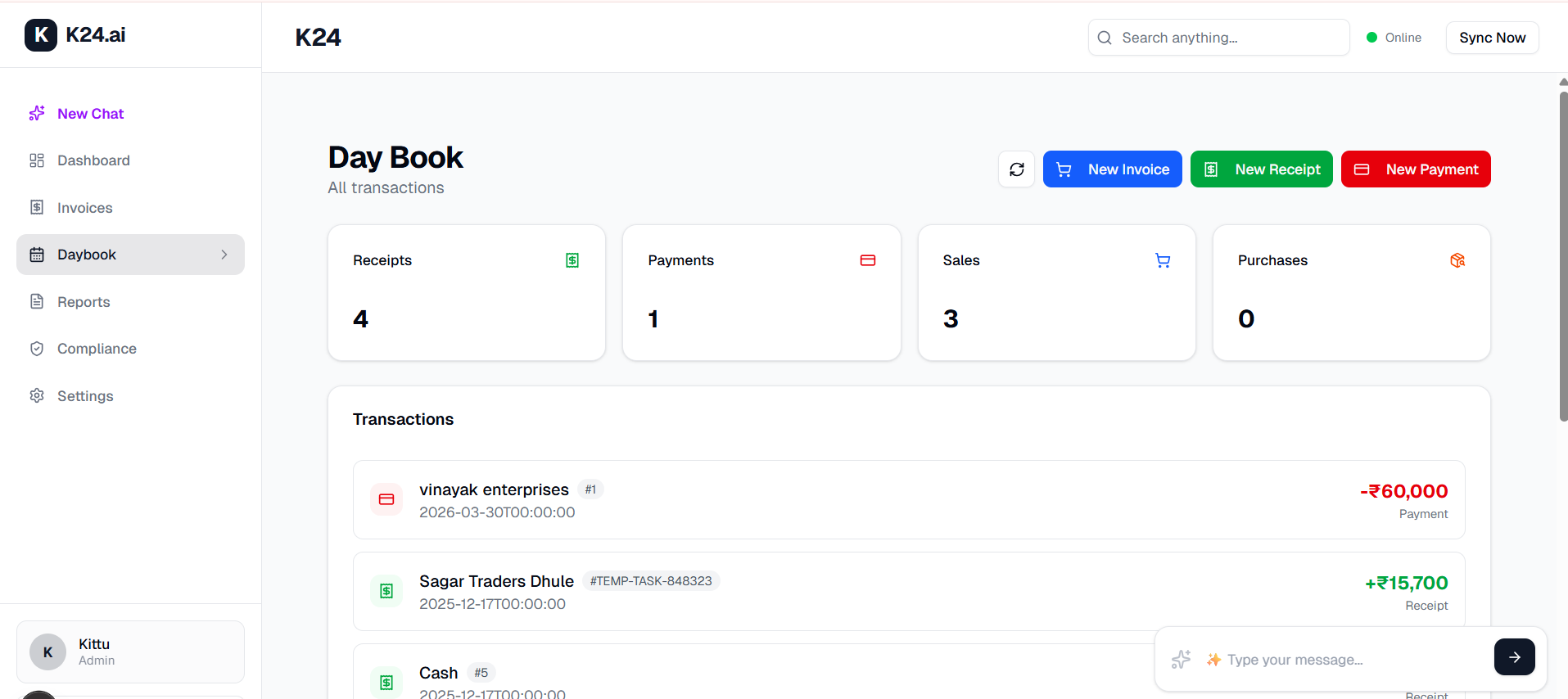Click the blue cart icon in Sales card
This screenshot has width=1568, height=699.
pyautogui.click(x=1163, y=260)
